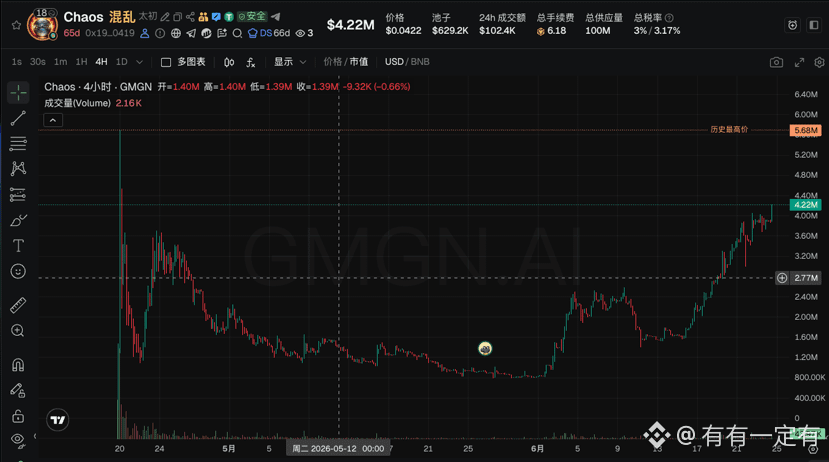Toggle stay in drawing mode pencil-lock
Image resolution: width=829 pixels, height=462 pixels.
[x=19, y=391]
